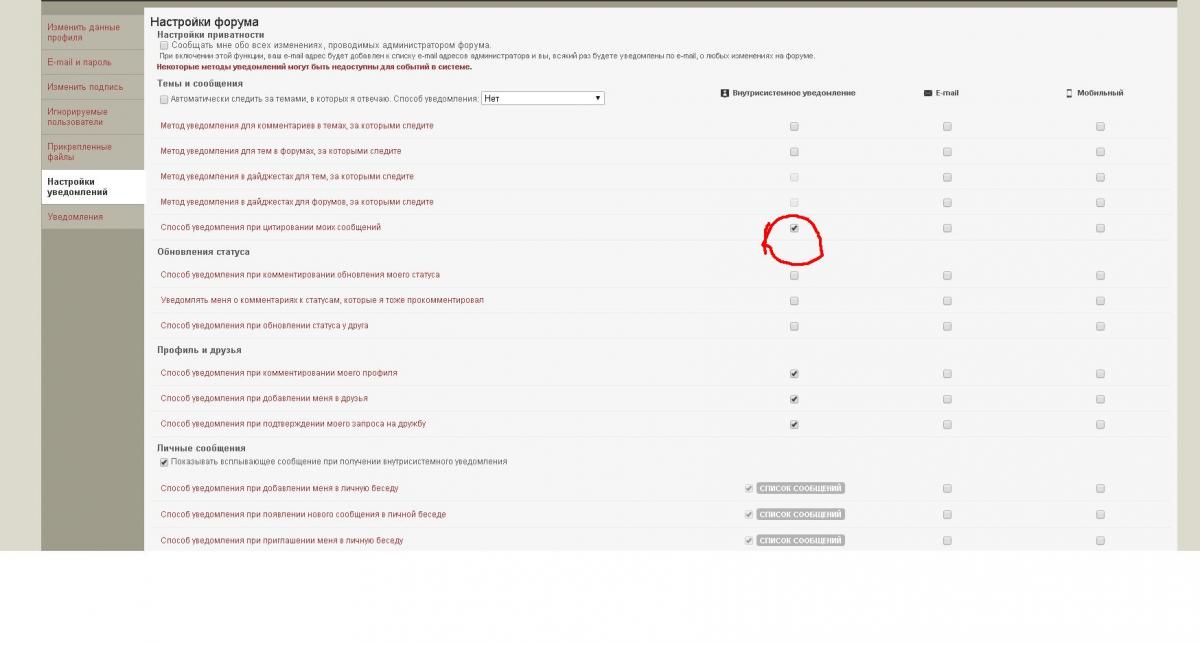
Task: Enable e-mail notification for new message in conversation
Action: [x=947, y=515]
